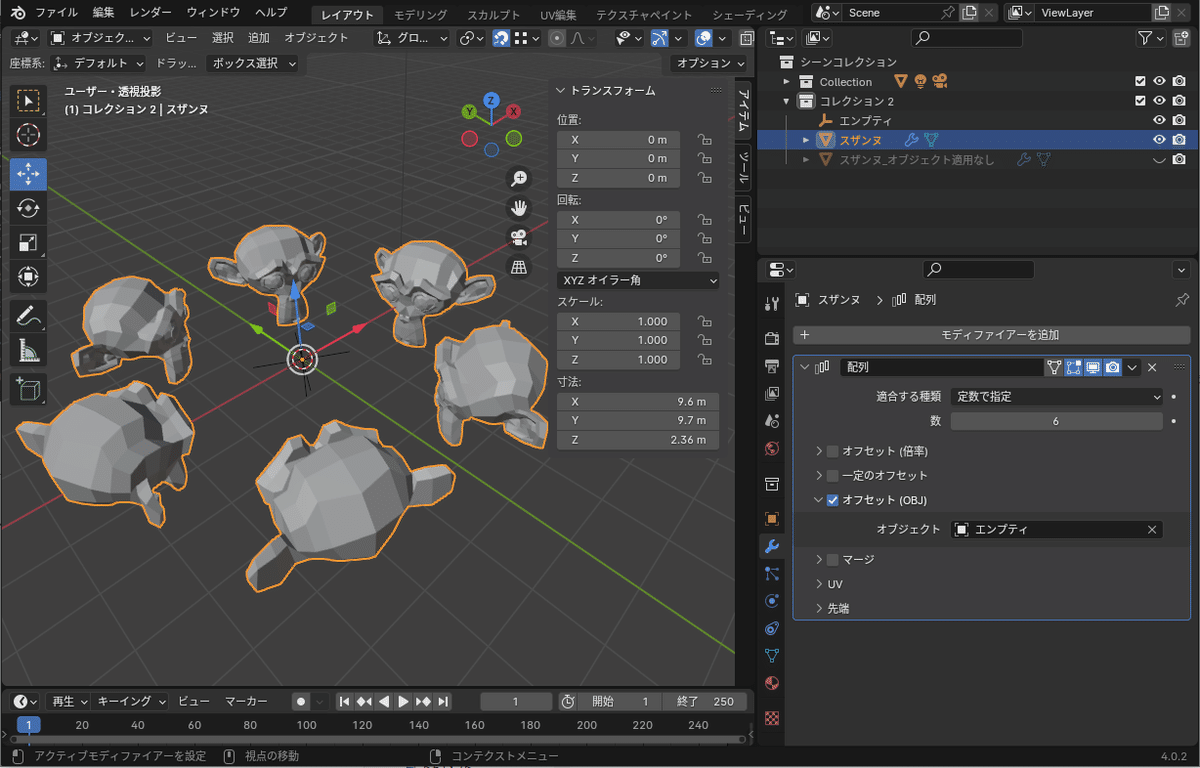
Task: Open the Object properties orange square tab
Action: click(771, 519)
